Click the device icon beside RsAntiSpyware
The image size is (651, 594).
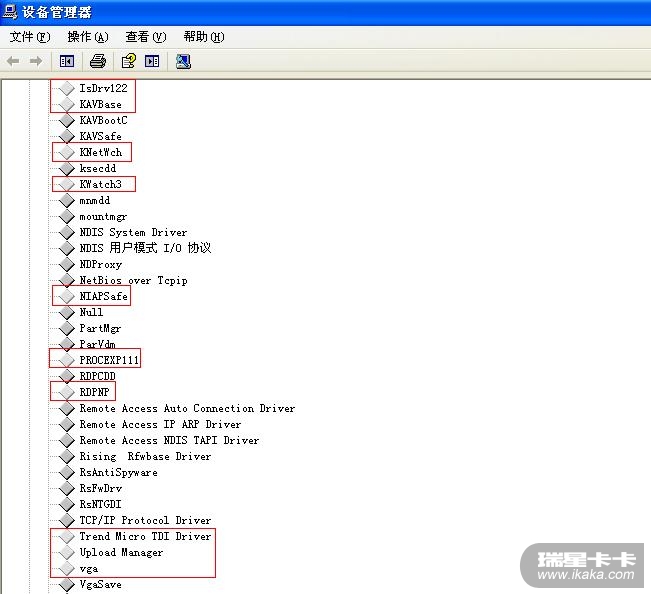pyautogui.click(x=66, y=472)
